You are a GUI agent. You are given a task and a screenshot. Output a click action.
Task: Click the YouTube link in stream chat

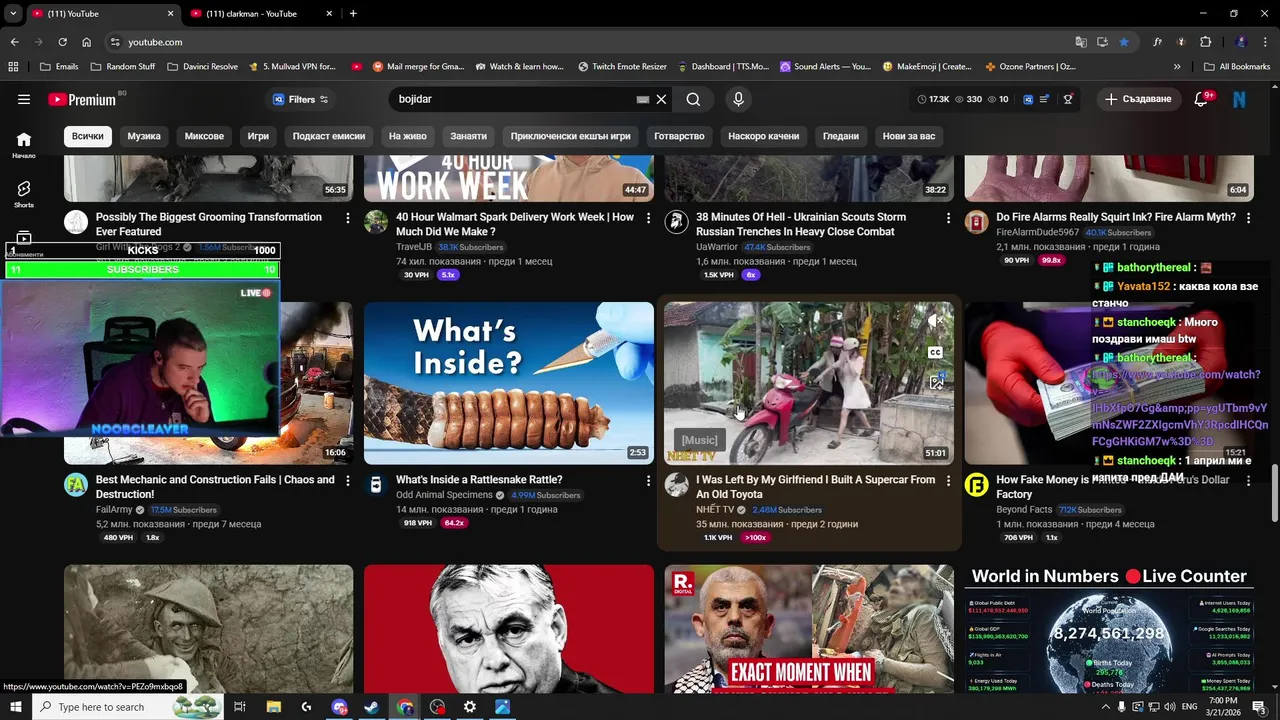[1179, 408]
